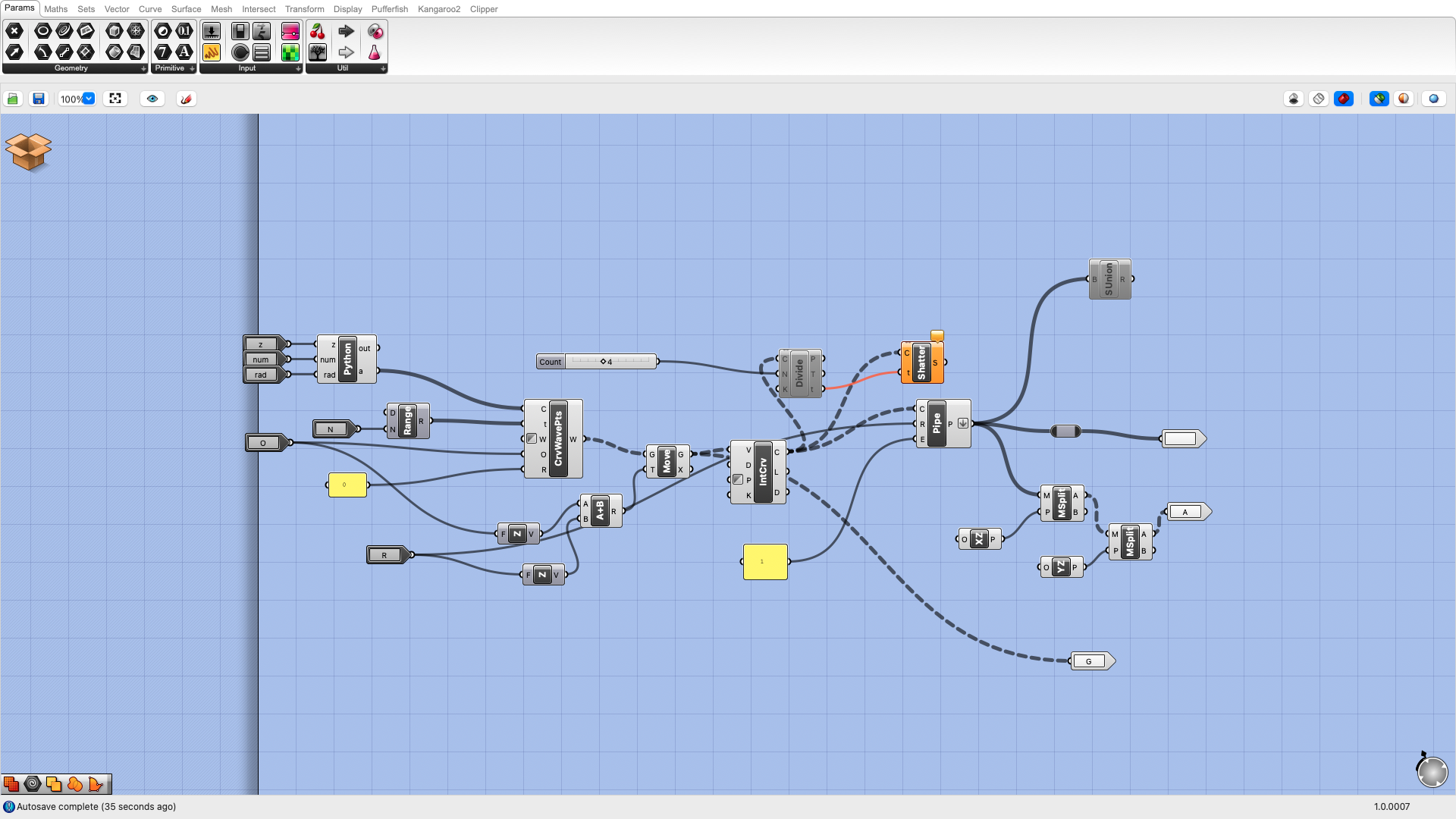Click the SUnion component on canvas
Screen dimensions: 1456x819
[1109, 278]
